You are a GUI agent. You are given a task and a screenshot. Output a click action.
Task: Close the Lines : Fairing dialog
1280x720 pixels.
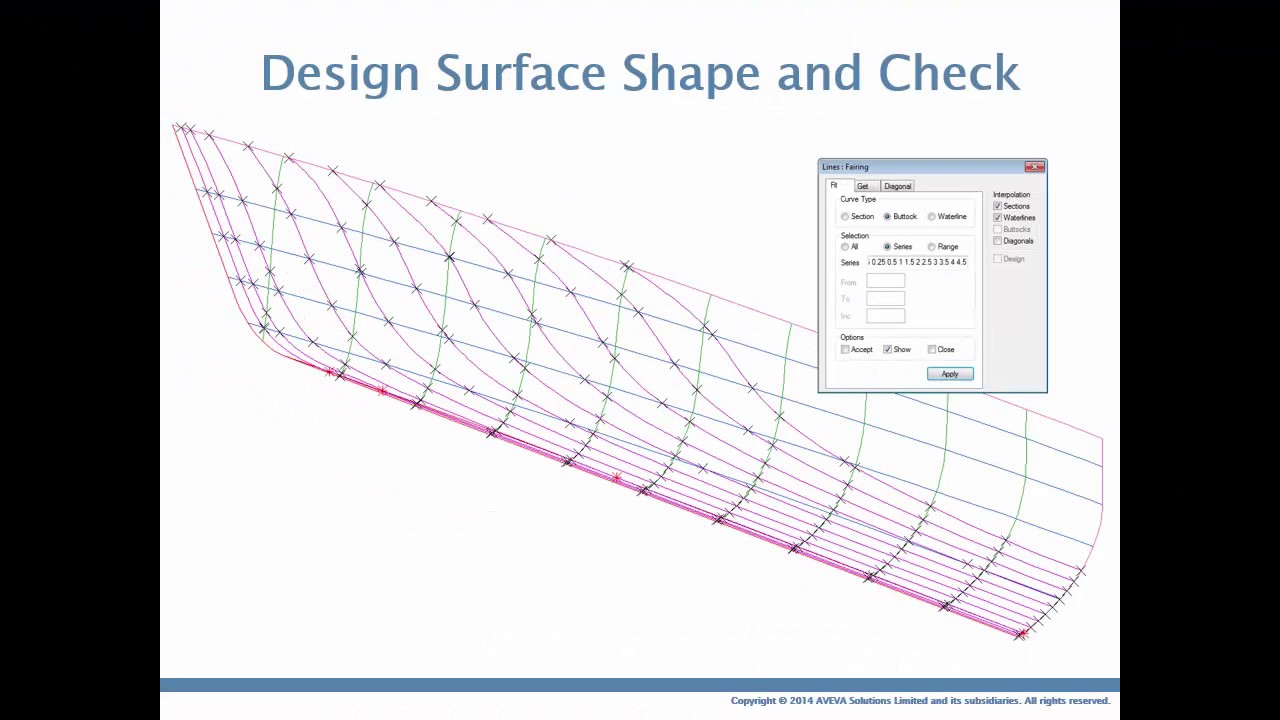(1035, 167)
